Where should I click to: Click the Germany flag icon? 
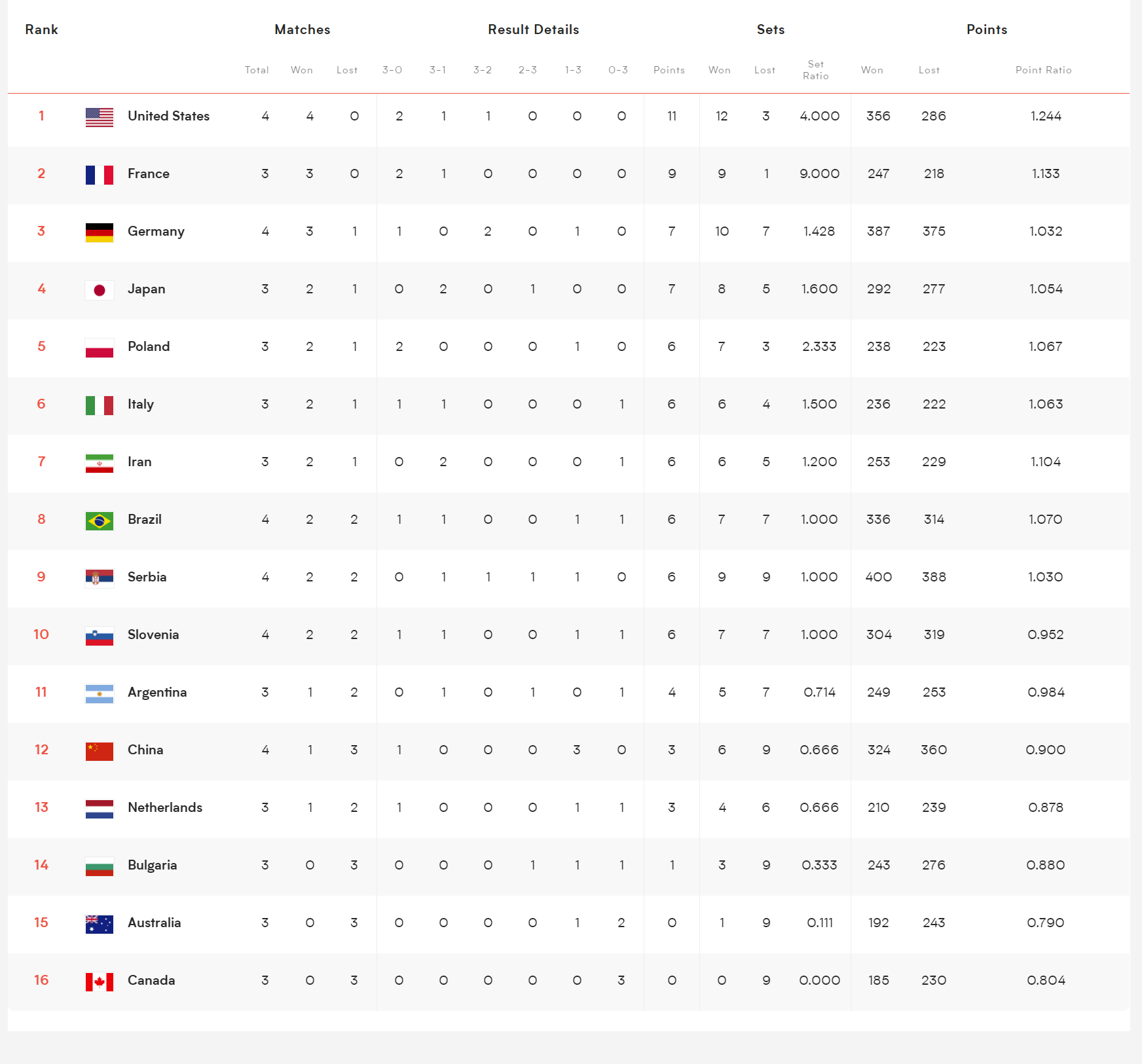(100, 232)
